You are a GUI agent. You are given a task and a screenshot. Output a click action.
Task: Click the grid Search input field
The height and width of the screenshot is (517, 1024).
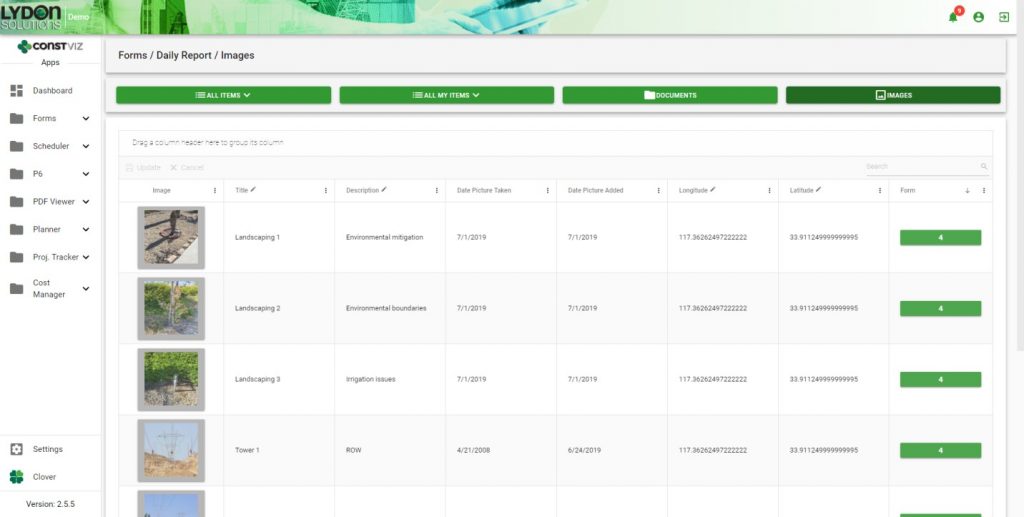tap(920, 167)
